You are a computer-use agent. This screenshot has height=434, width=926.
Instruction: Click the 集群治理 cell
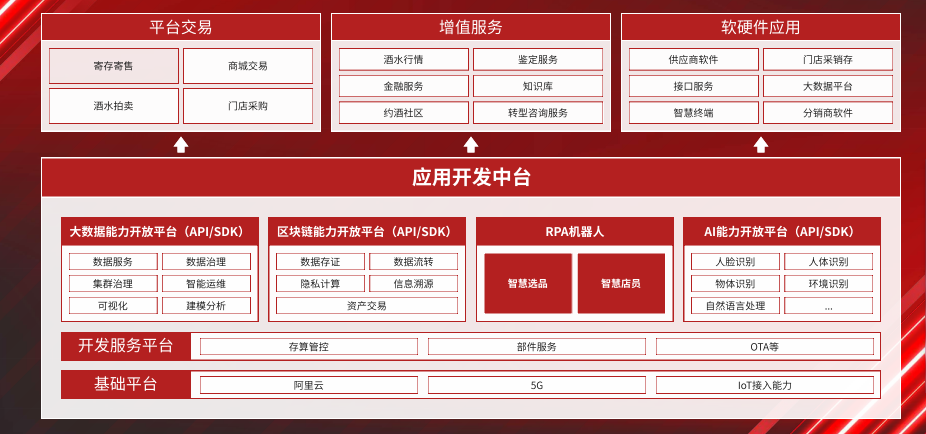click(x=113, y=283)
